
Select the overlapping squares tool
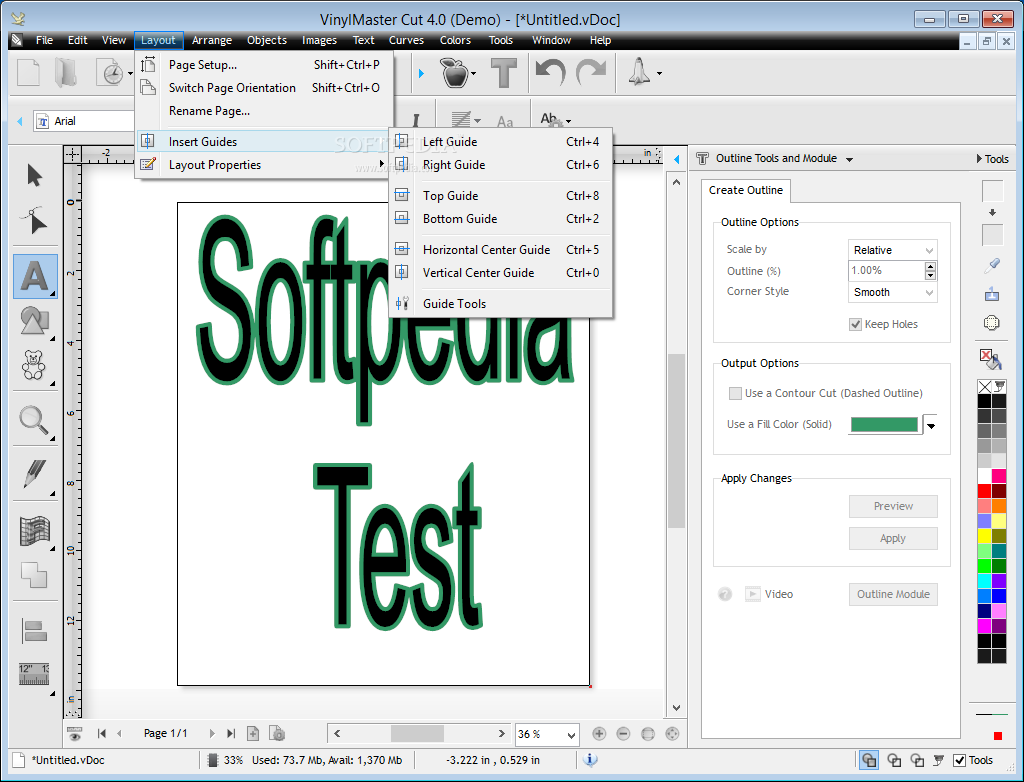click(34, 576)
